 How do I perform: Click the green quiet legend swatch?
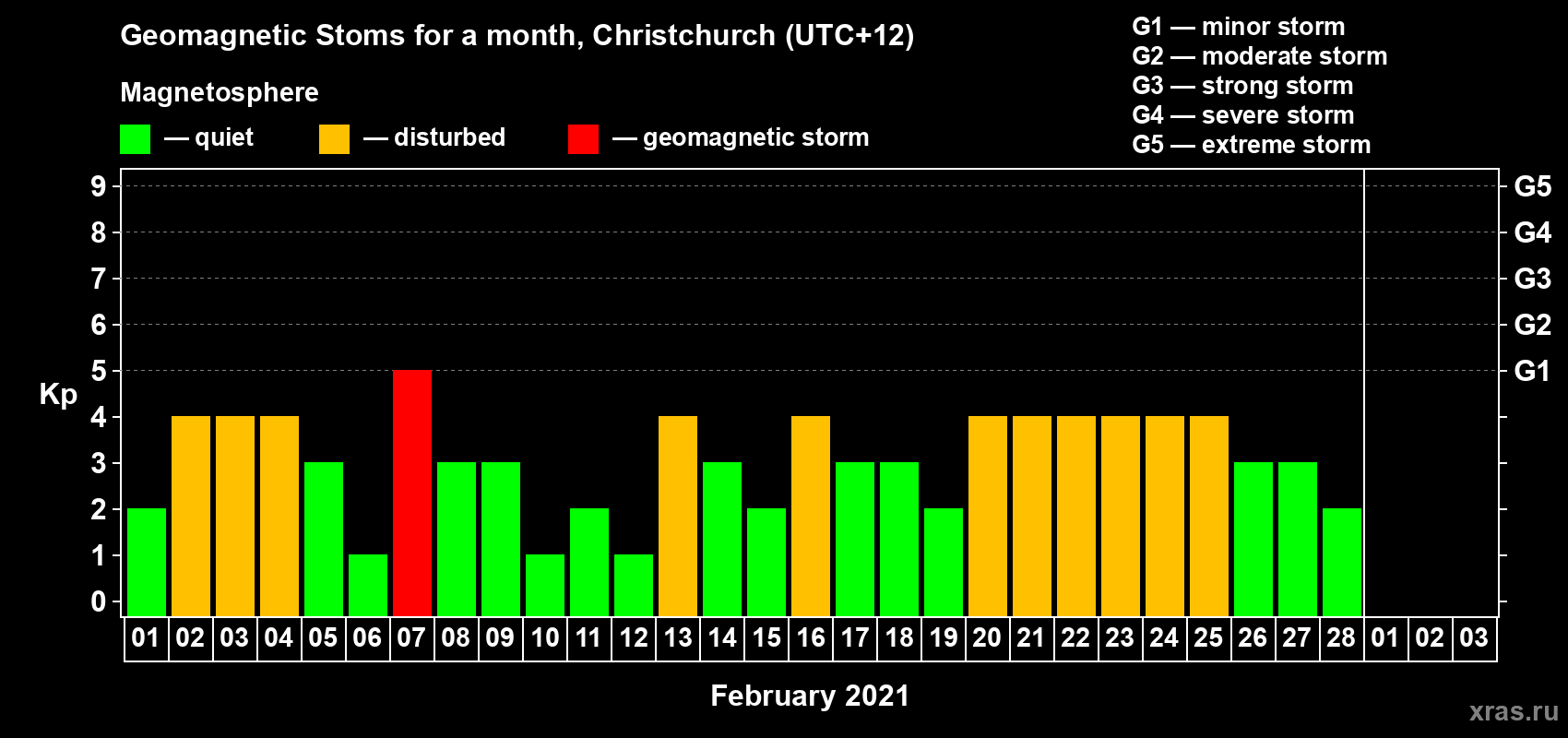[136, 139]
